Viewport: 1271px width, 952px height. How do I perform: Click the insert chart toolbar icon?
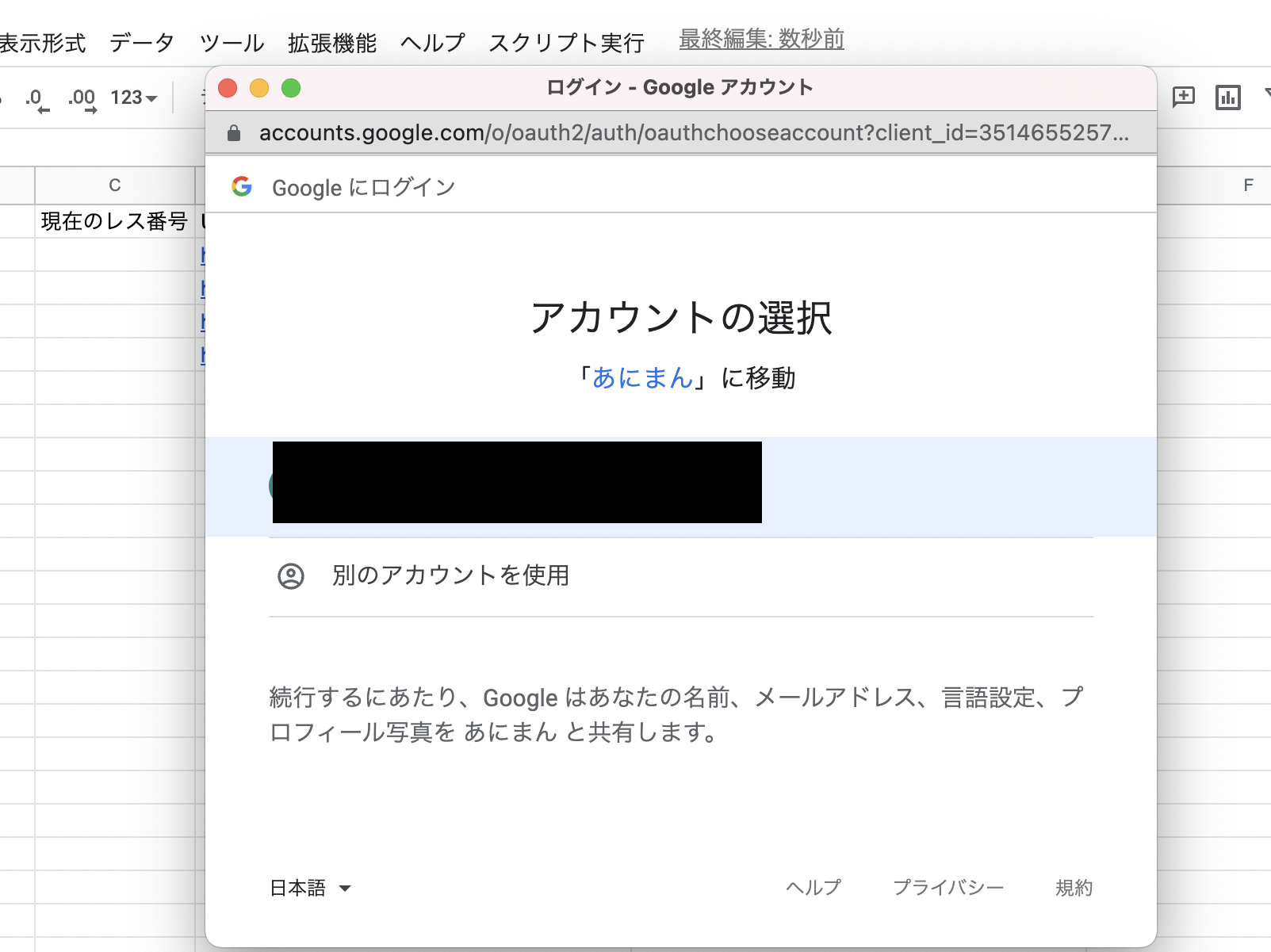coord(1227,97)
